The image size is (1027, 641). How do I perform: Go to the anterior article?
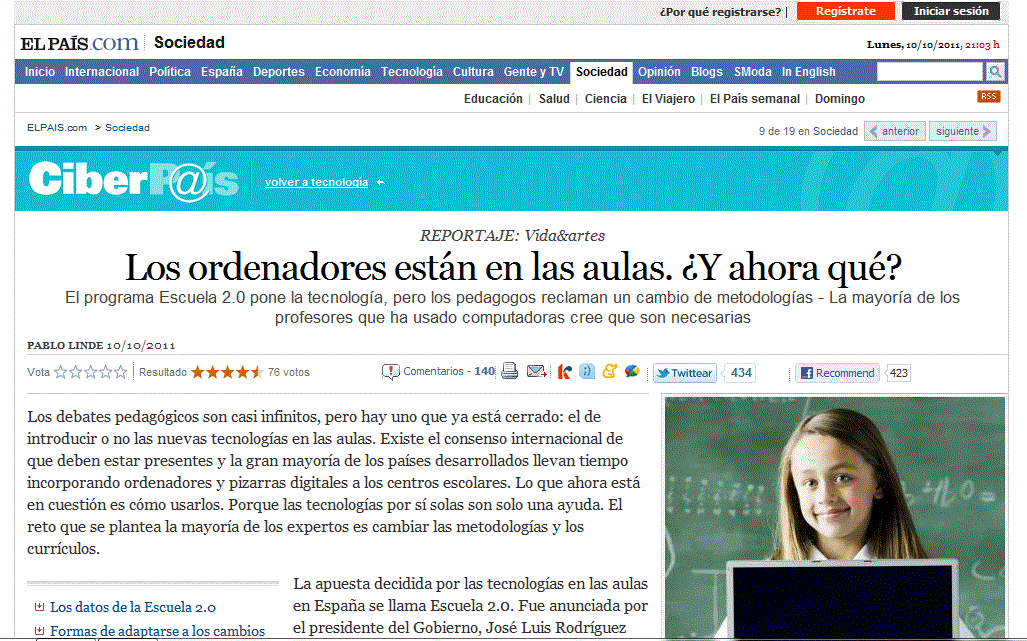tap(895, 131)
